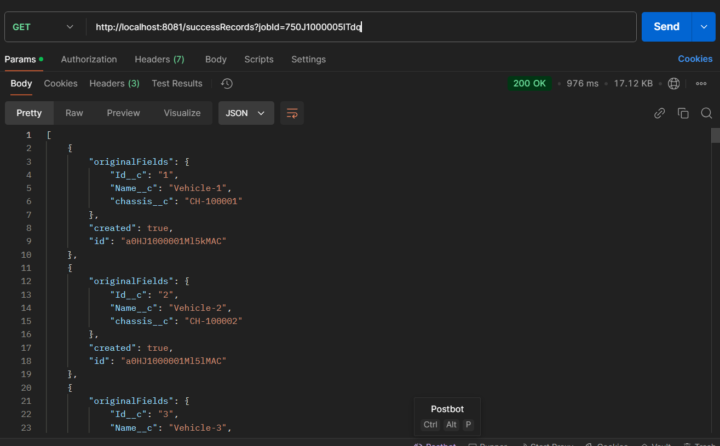
Task: Click the 200 OK status badge
Action: click(x=529, y=84)
